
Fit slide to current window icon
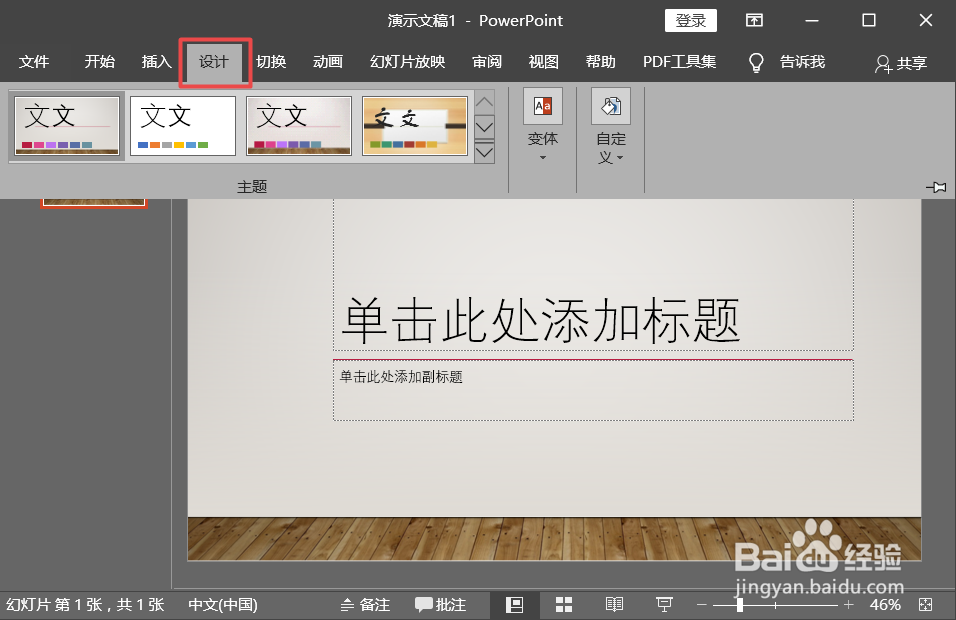coord(926,605)
